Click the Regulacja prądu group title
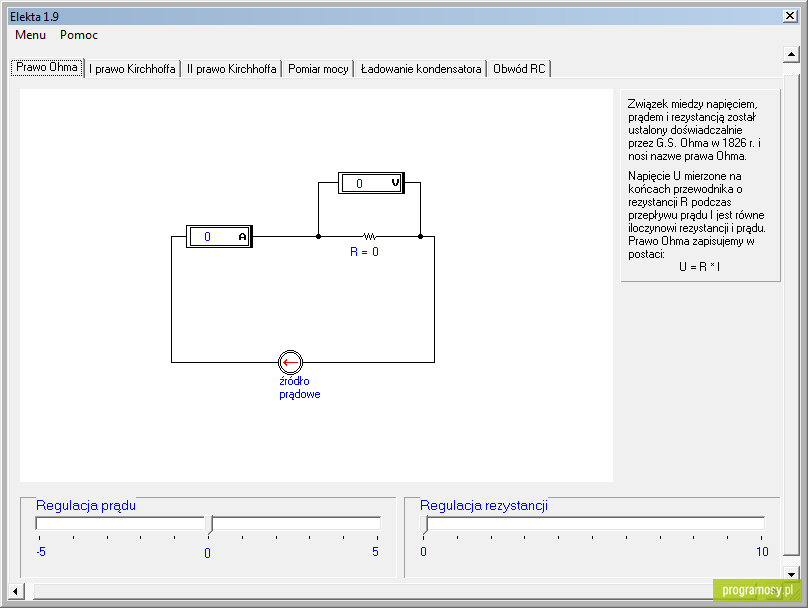The height and width of the screenshot is (608, 808). click(x=86, y=505)
